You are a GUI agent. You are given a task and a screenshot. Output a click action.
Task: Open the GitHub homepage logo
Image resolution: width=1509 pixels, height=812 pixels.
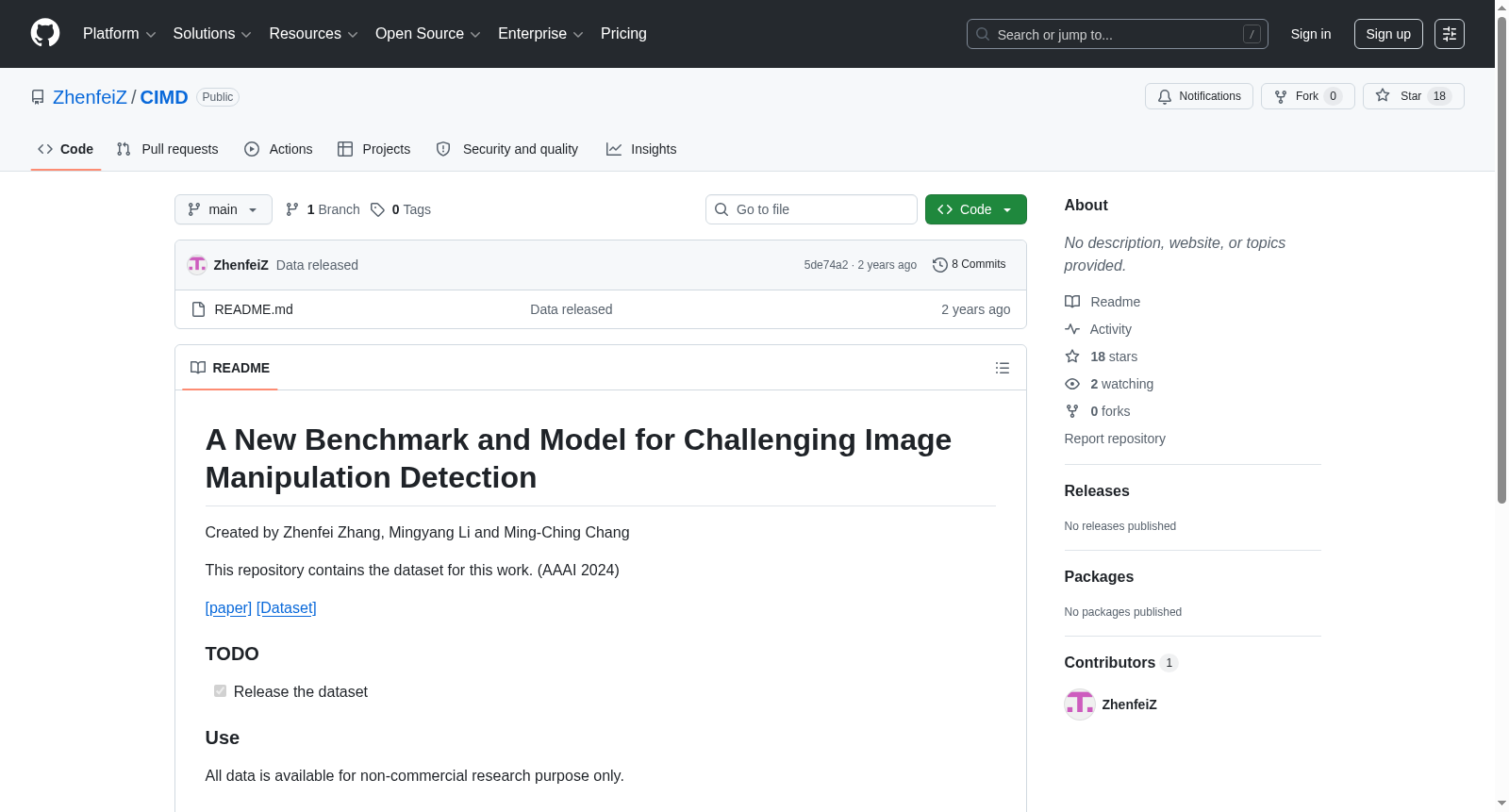(x=45, y=33)
